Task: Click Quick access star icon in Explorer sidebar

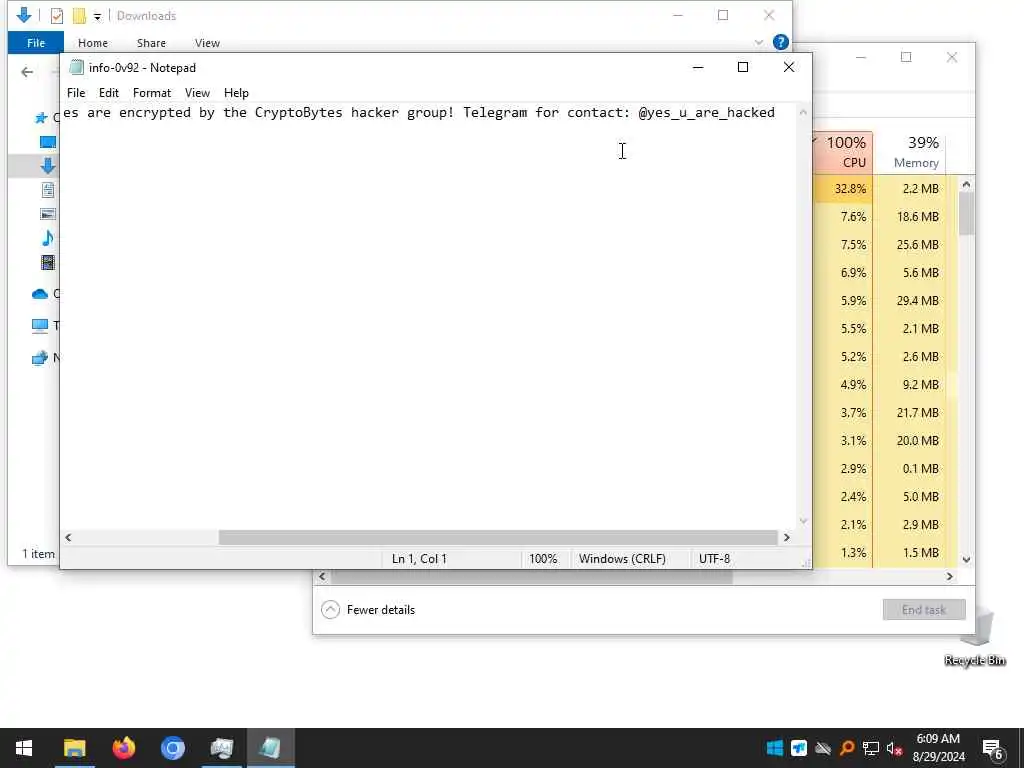Action: [40, 118]
